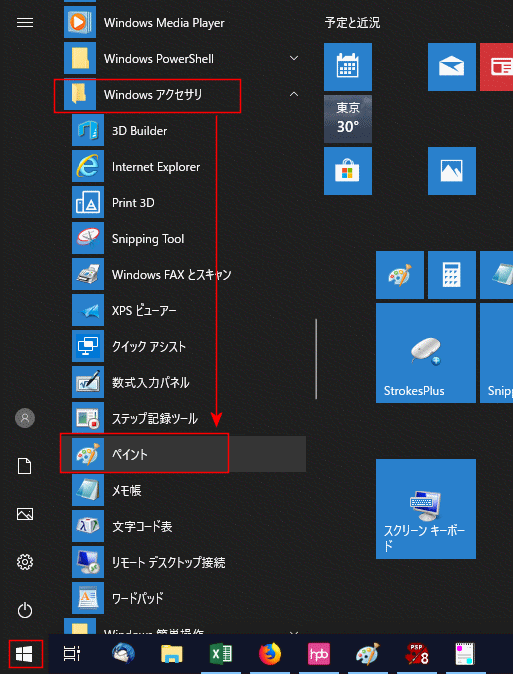Open Thunderbird from the taskbar
513x674 pixels.
point(123,654)
